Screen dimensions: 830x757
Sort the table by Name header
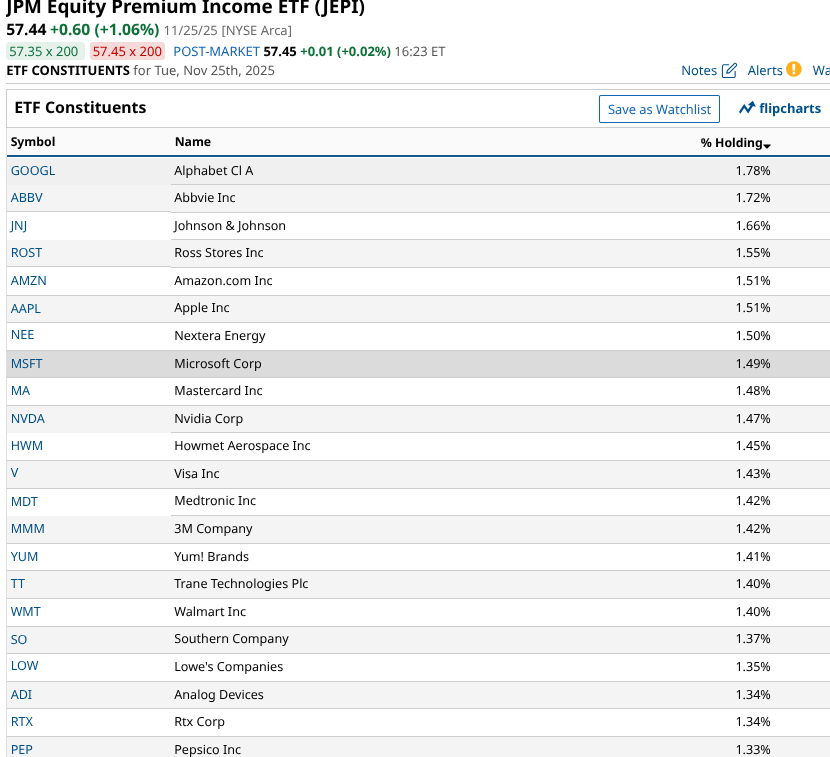tap(193, 142)
